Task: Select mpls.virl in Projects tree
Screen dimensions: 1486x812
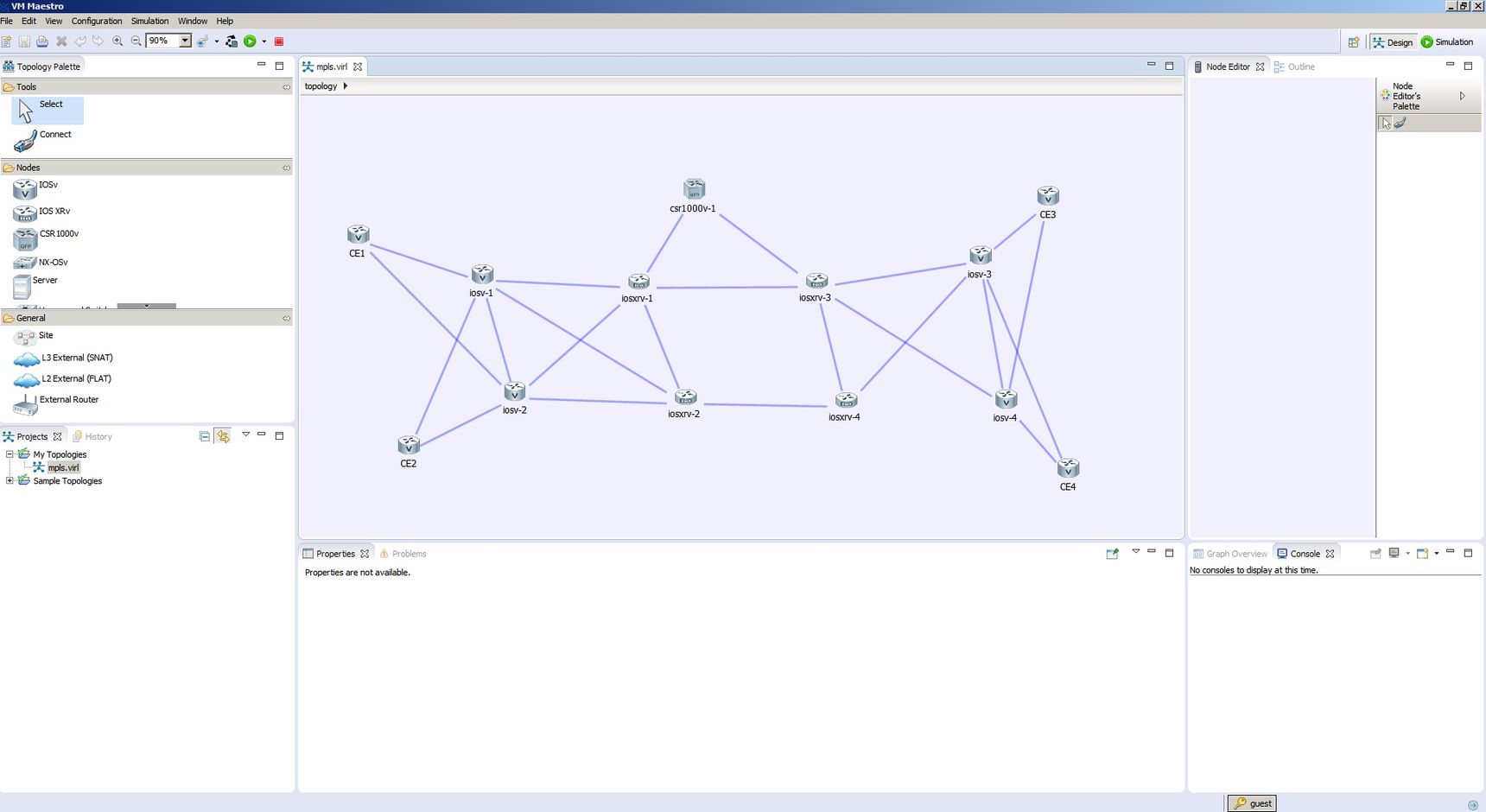Action: 63,467
